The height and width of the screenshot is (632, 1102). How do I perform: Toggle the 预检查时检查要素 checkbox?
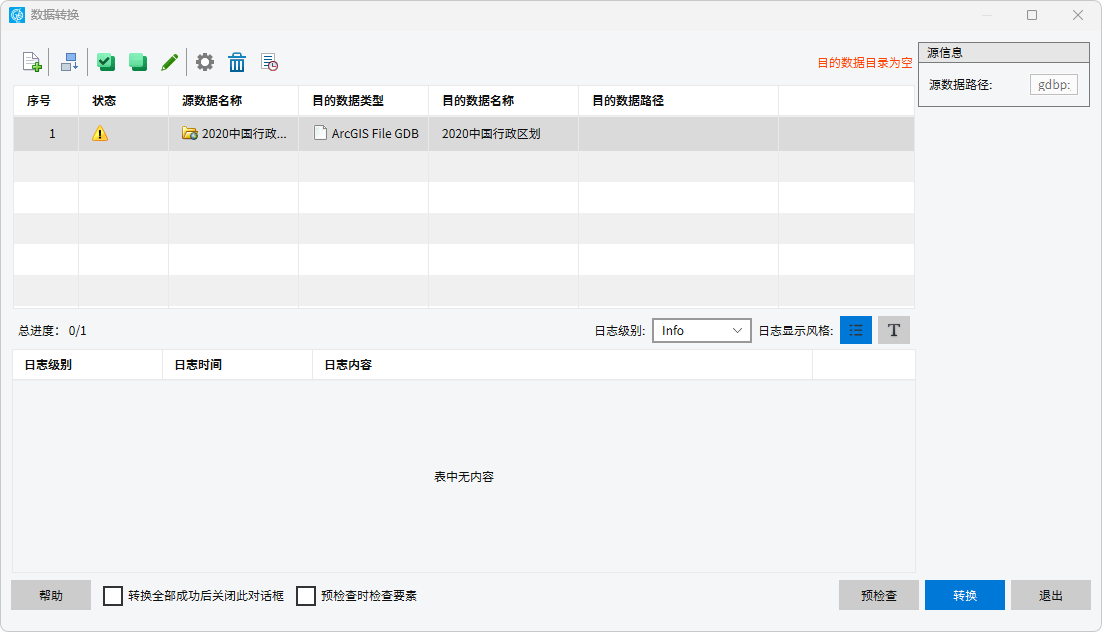click(306, 596)
